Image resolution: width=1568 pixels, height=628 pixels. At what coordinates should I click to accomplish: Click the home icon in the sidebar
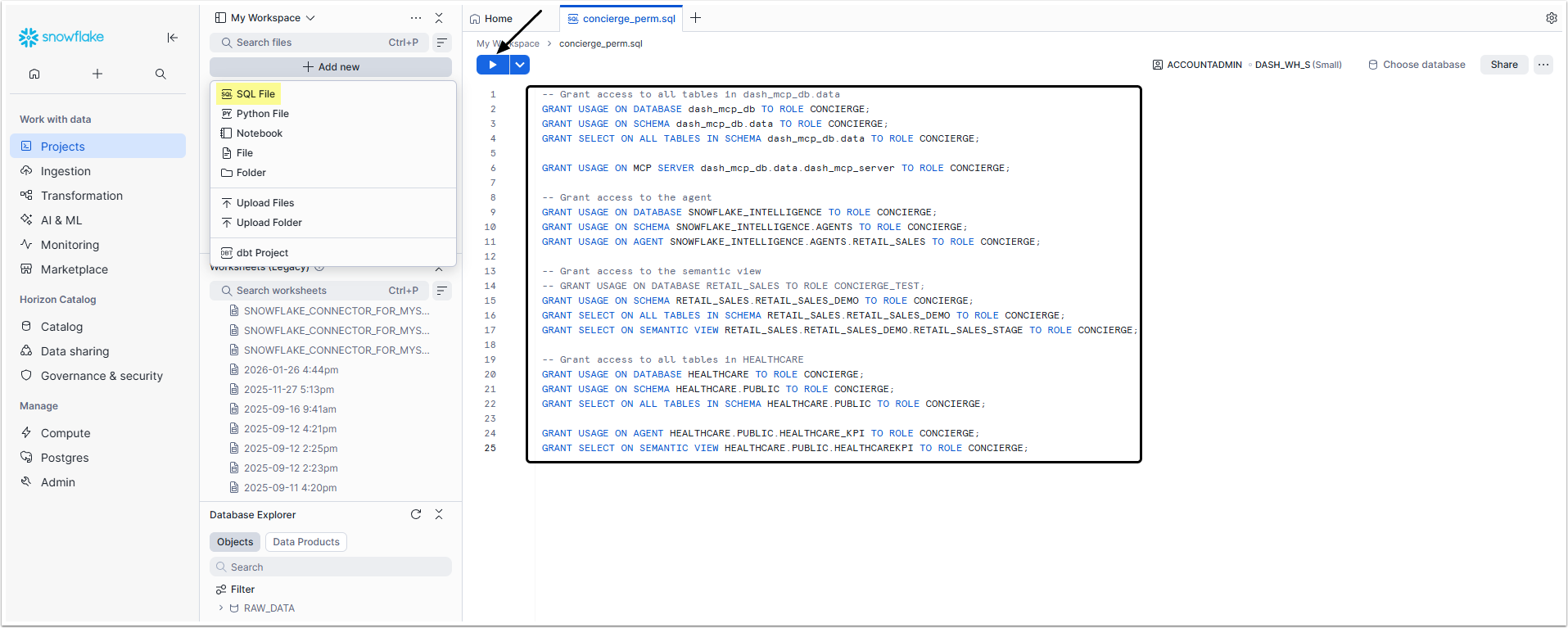34,74
